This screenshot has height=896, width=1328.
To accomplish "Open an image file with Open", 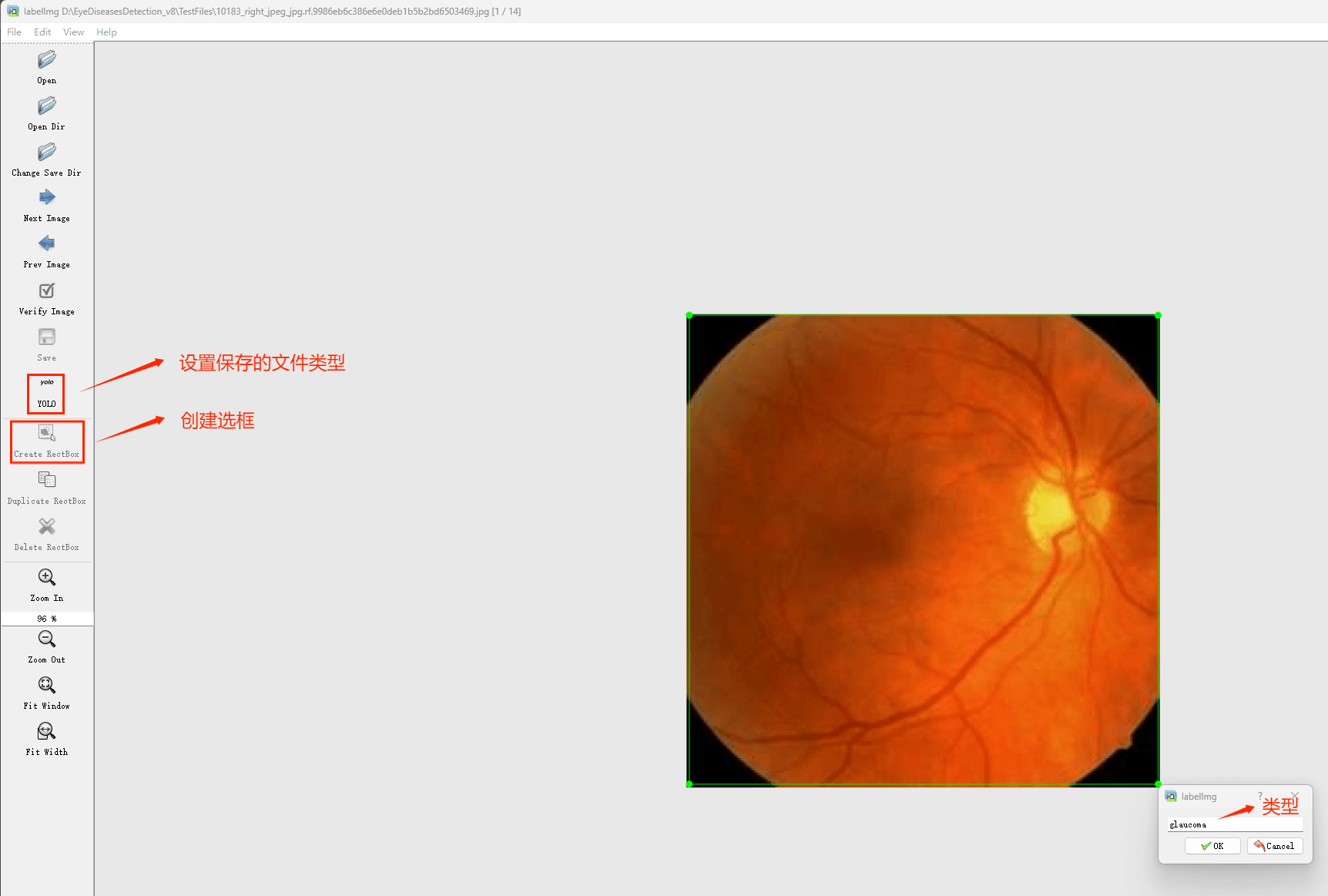I will pos(46,66).
